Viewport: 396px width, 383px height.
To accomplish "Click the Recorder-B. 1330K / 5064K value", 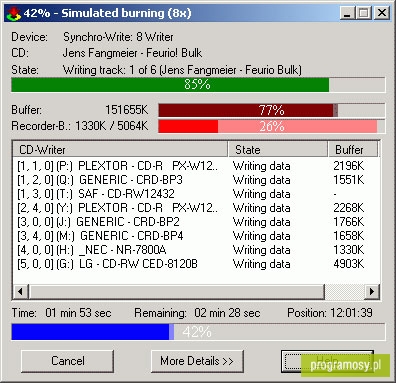I will tap(112, 126).
